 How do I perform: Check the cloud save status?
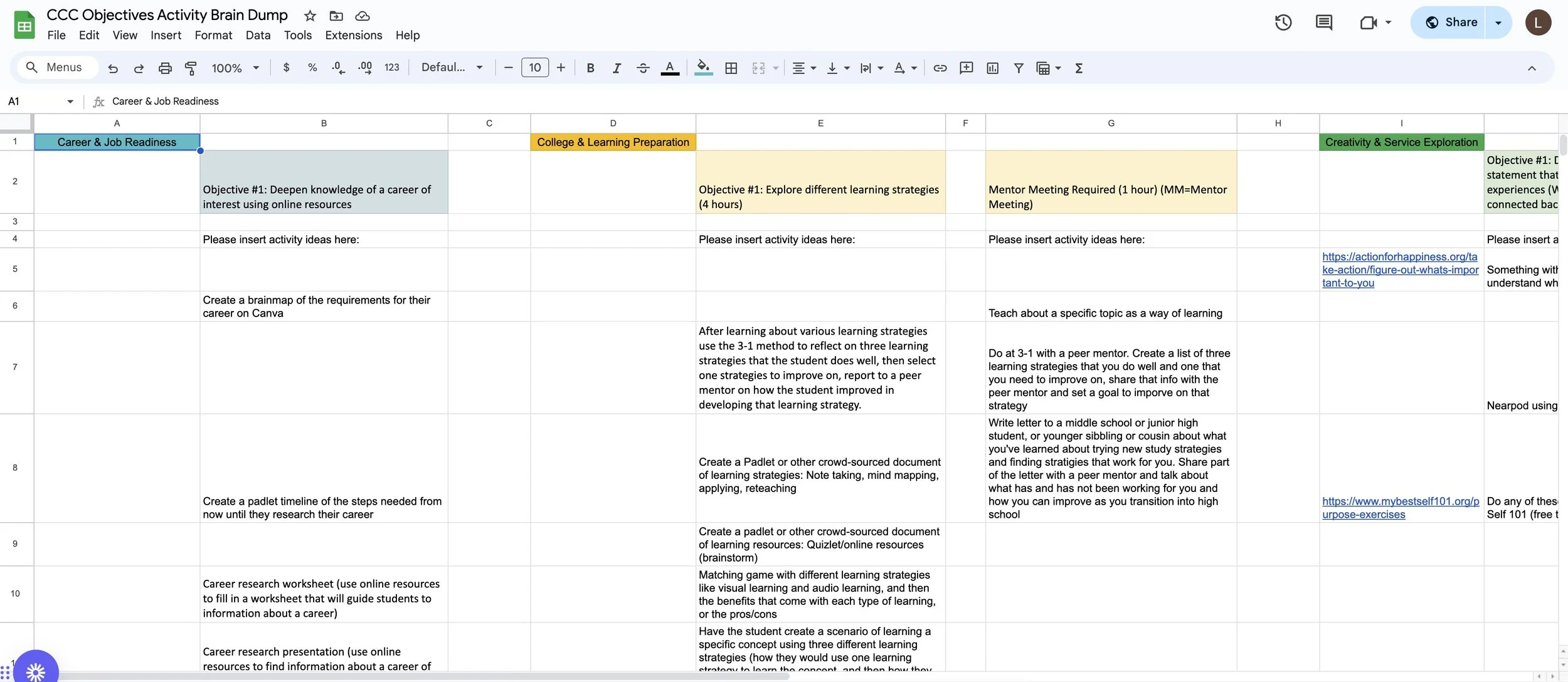tap(363, 16)
